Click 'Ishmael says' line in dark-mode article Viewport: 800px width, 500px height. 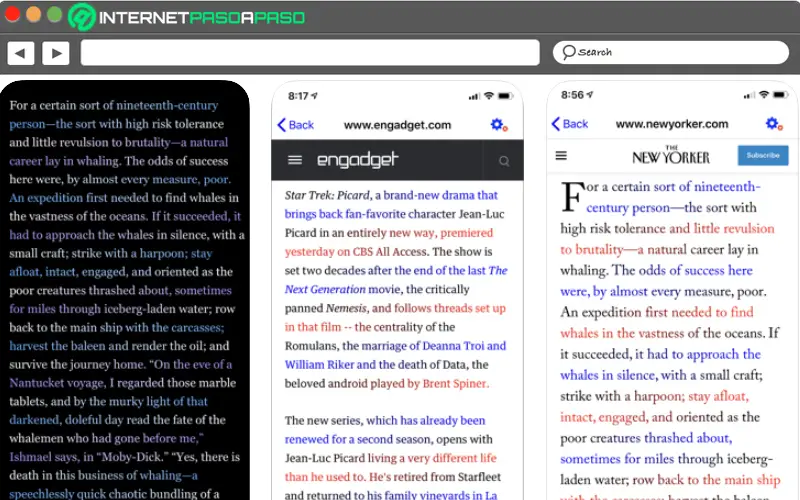(124, 457)
